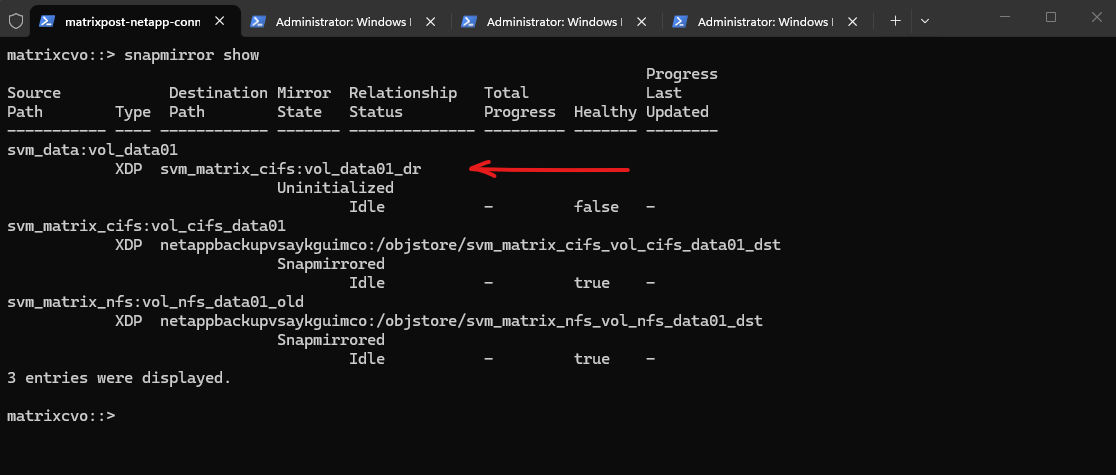This screenshot has height=475, width=1116.
Task: Open a new terminal tab with the plus button
Action: 895,21
